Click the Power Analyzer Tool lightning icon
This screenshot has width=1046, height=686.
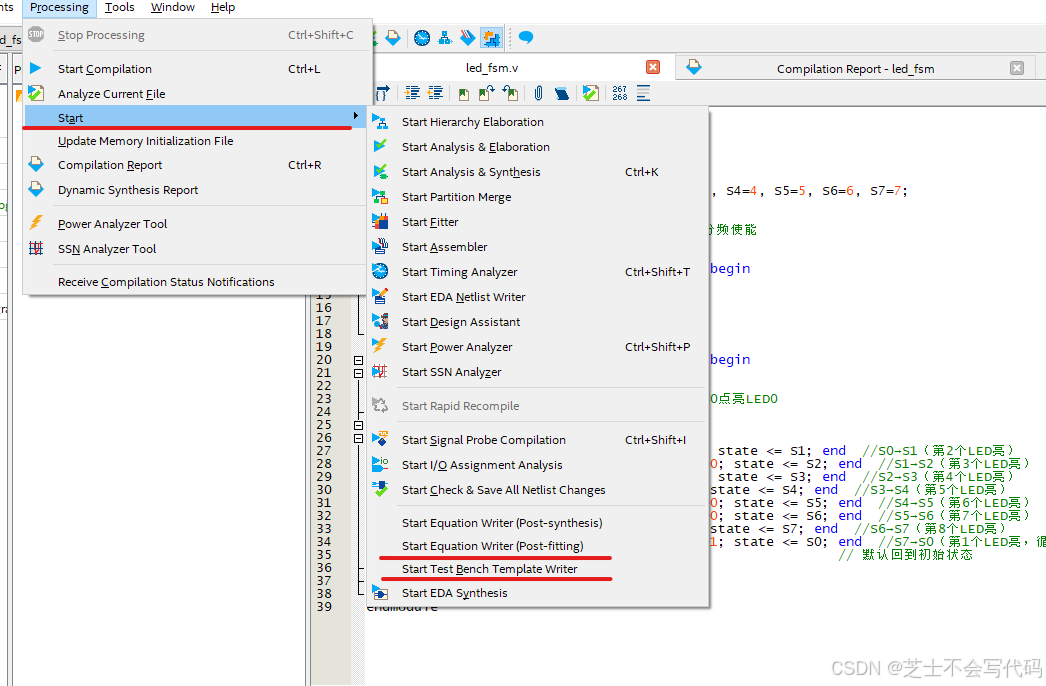point(36,223)
